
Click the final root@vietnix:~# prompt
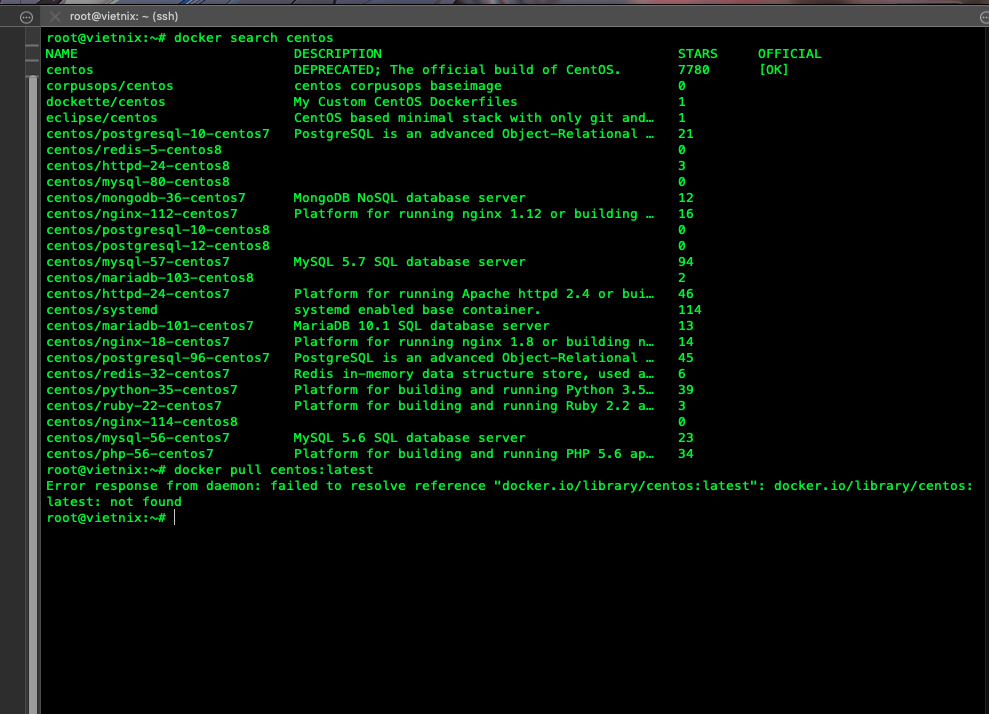(106, 518)
